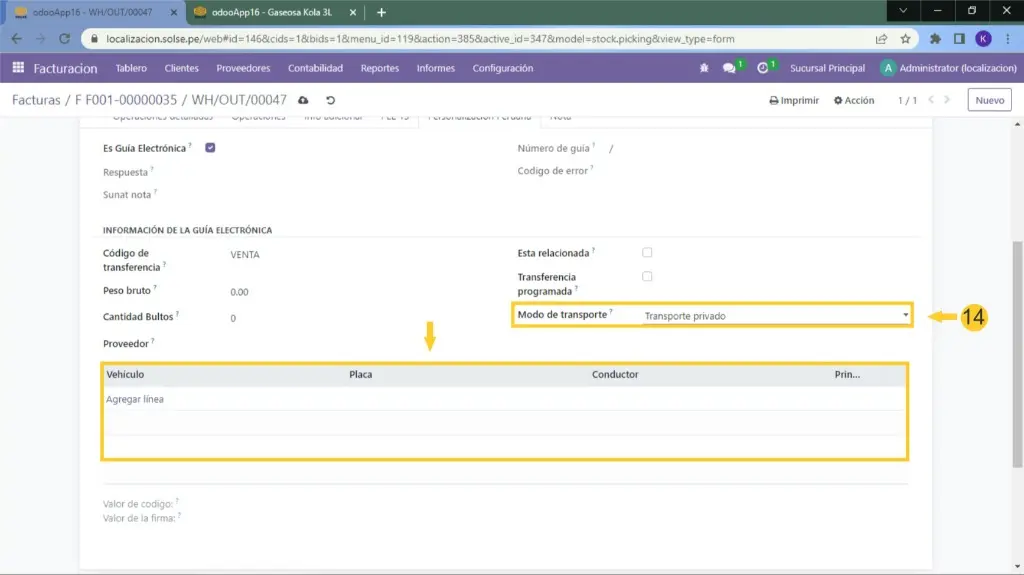
Task: Open the Acción dropdown menu
Action: point(854,101)
